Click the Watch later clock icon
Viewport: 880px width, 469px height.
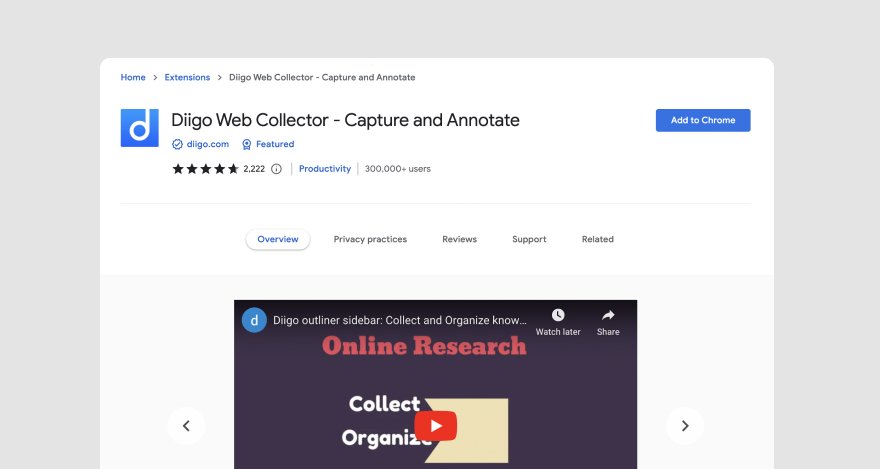coord(558,315)
